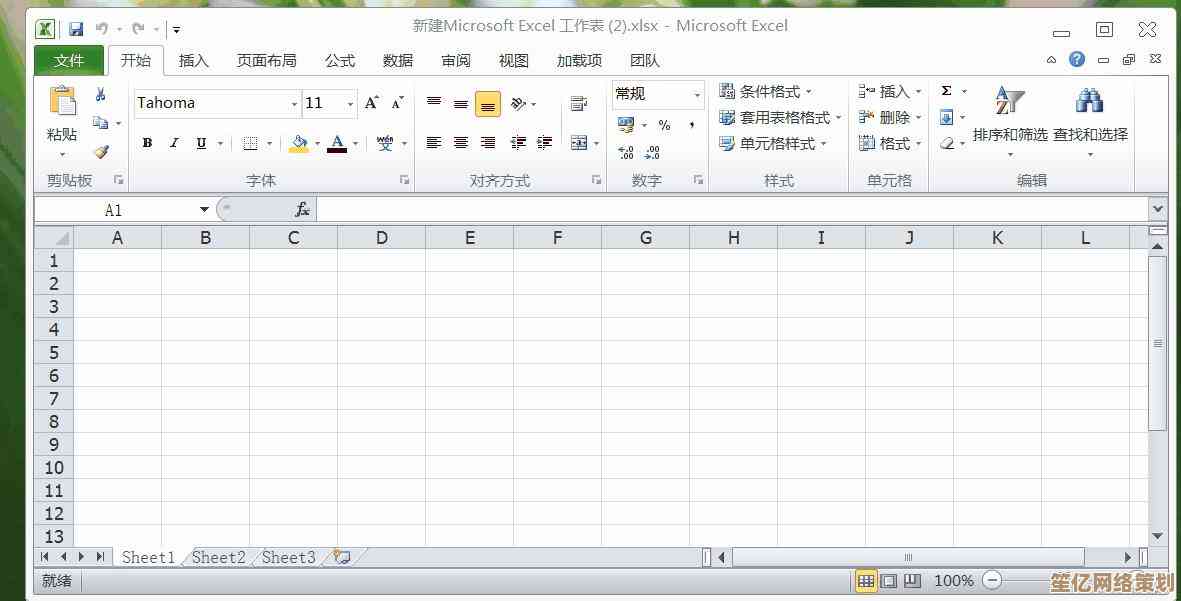Click cell C5 in the worksheet
This screenshot has height=601, width=1181.
[x=293, y=352]
